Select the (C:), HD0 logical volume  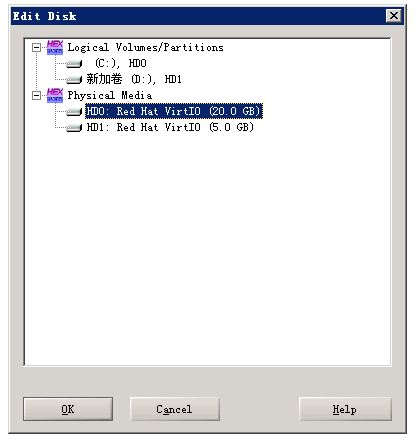(x=121, y=63)
